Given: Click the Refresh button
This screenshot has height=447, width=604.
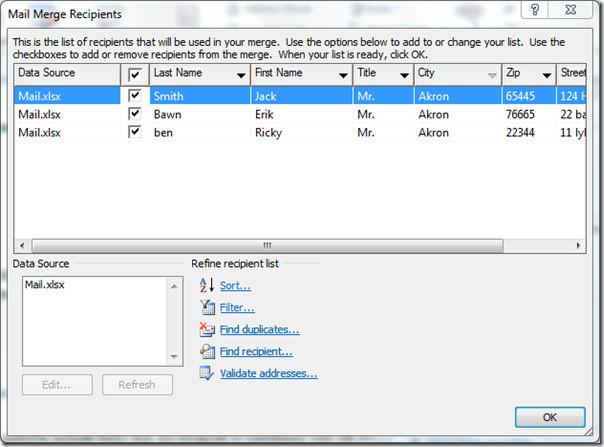Looking at the screenshot, I should [x=137, y=385].
